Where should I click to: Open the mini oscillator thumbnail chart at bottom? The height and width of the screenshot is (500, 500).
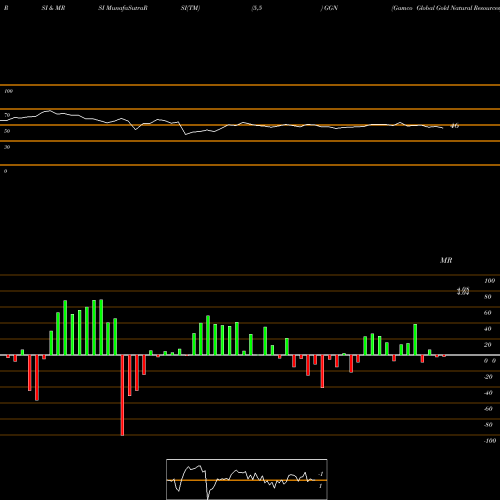pyautogui.click(x=247, y=479)
